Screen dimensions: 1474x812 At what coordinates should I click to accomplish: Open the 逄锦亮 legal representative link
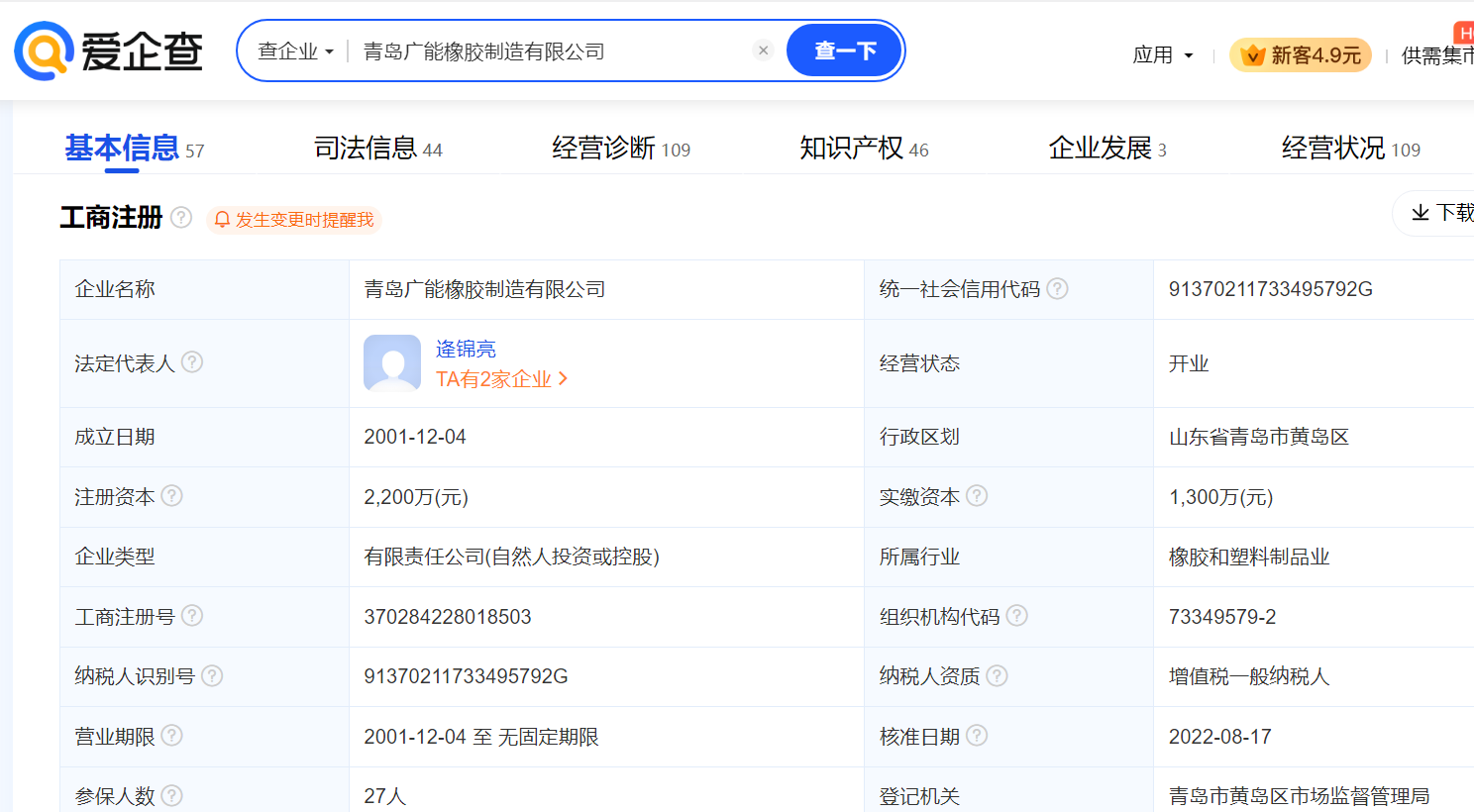tap(466, 349)
